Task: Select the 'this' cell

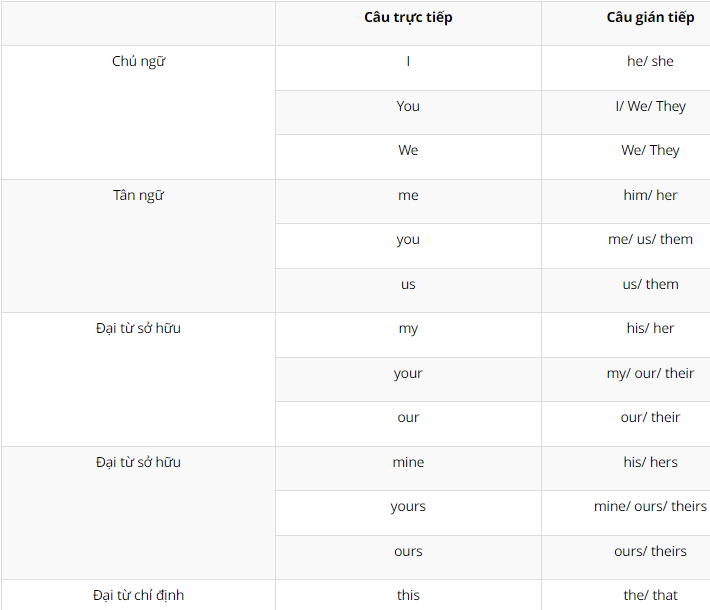Action: (x=408, y=595)
